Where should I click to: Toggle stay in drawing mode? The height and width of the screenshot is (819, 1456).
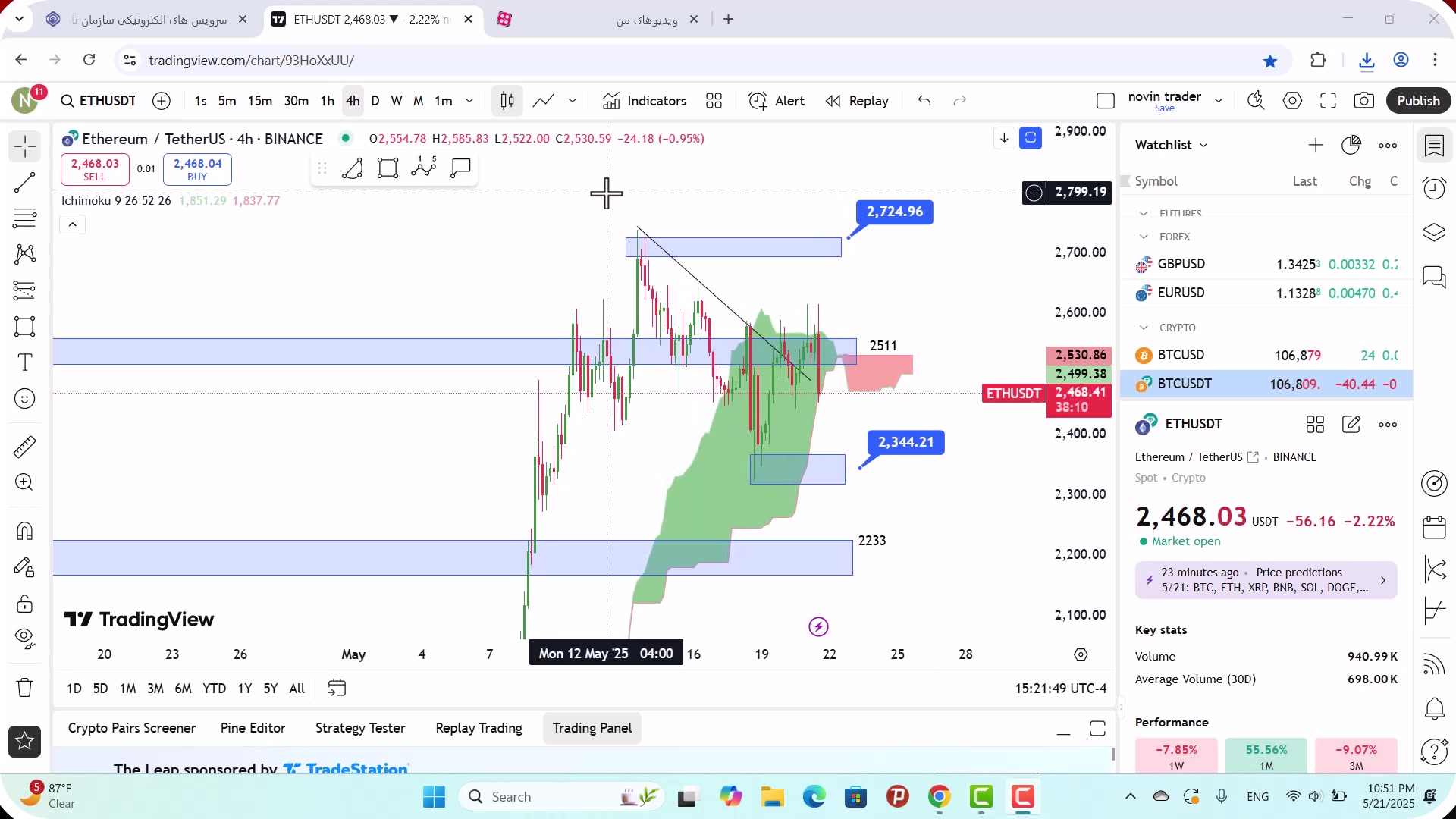pyautogui.click(x=25, y=567)
